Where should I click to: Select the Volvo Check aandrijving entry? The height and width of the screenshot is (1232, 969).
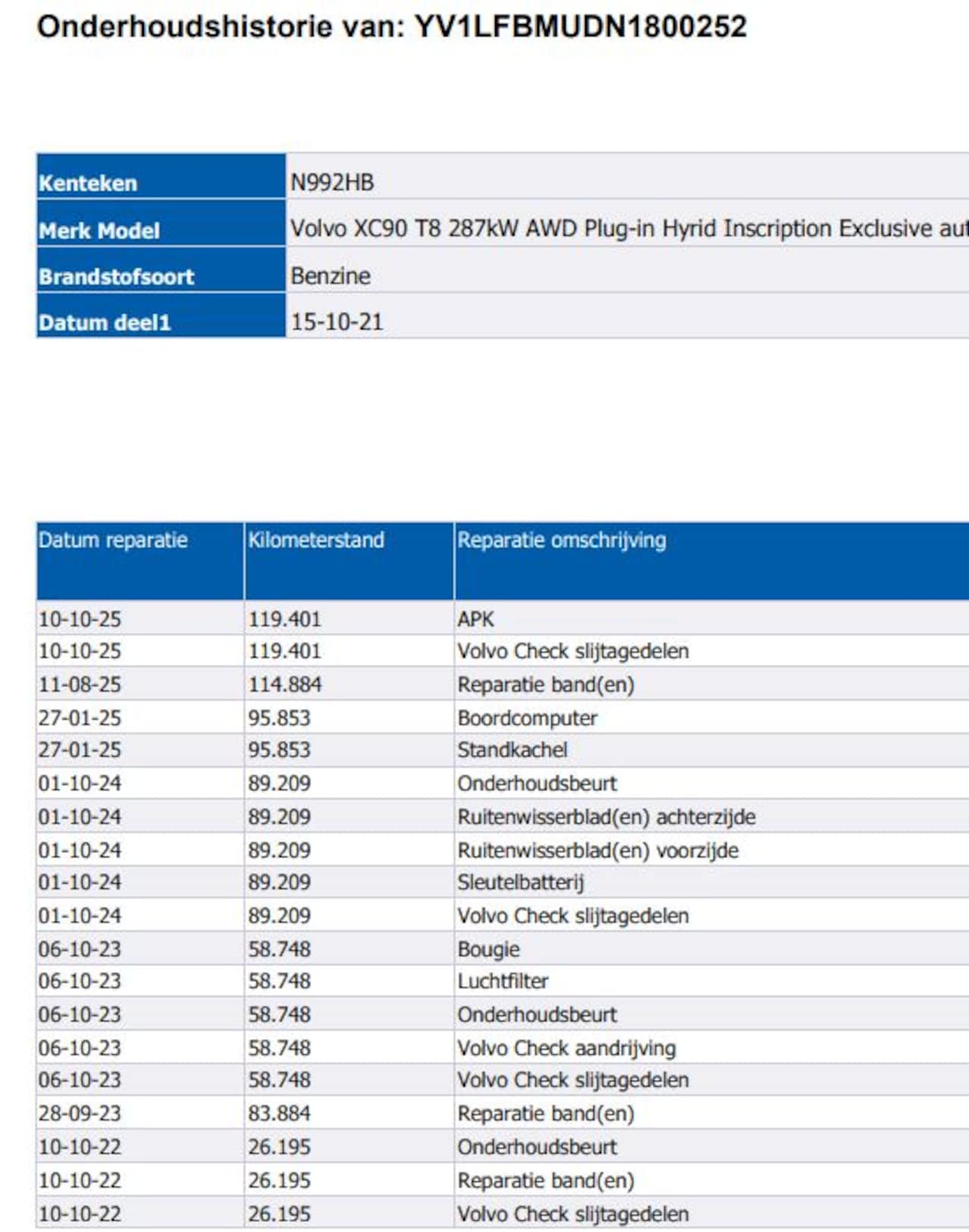pos(566,1048)
